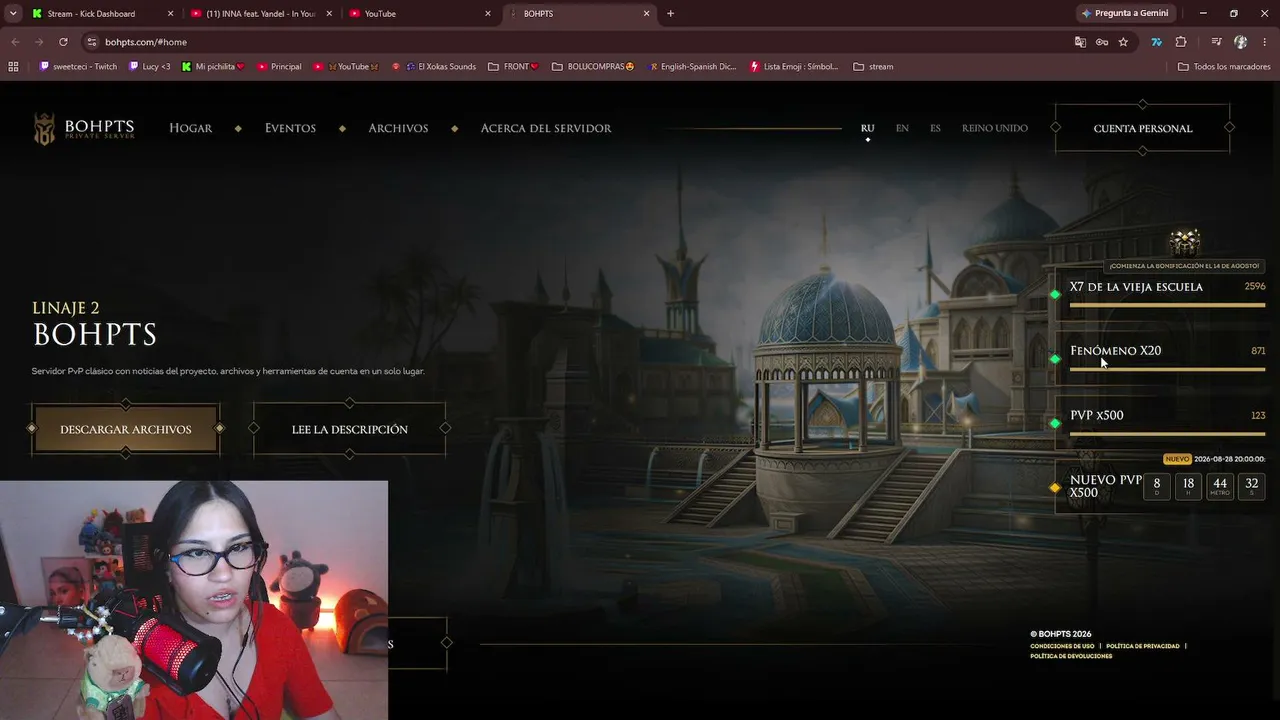Open the Lista Emoji bookmark
Screen dimensions: 1280x720
coord(794,67)
